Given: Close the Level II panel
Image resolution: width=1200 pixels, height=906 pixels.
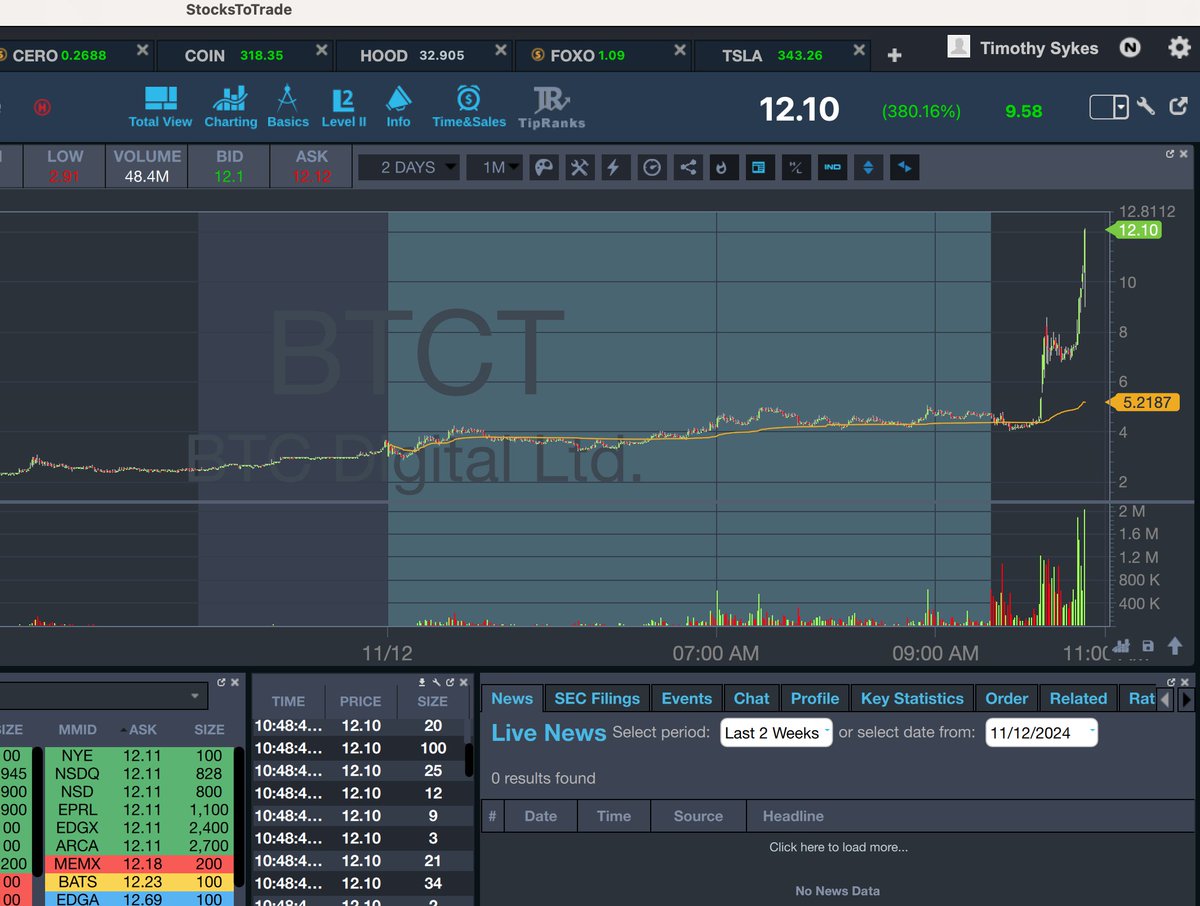Looking at the screenshot, I should coord(234,682).
